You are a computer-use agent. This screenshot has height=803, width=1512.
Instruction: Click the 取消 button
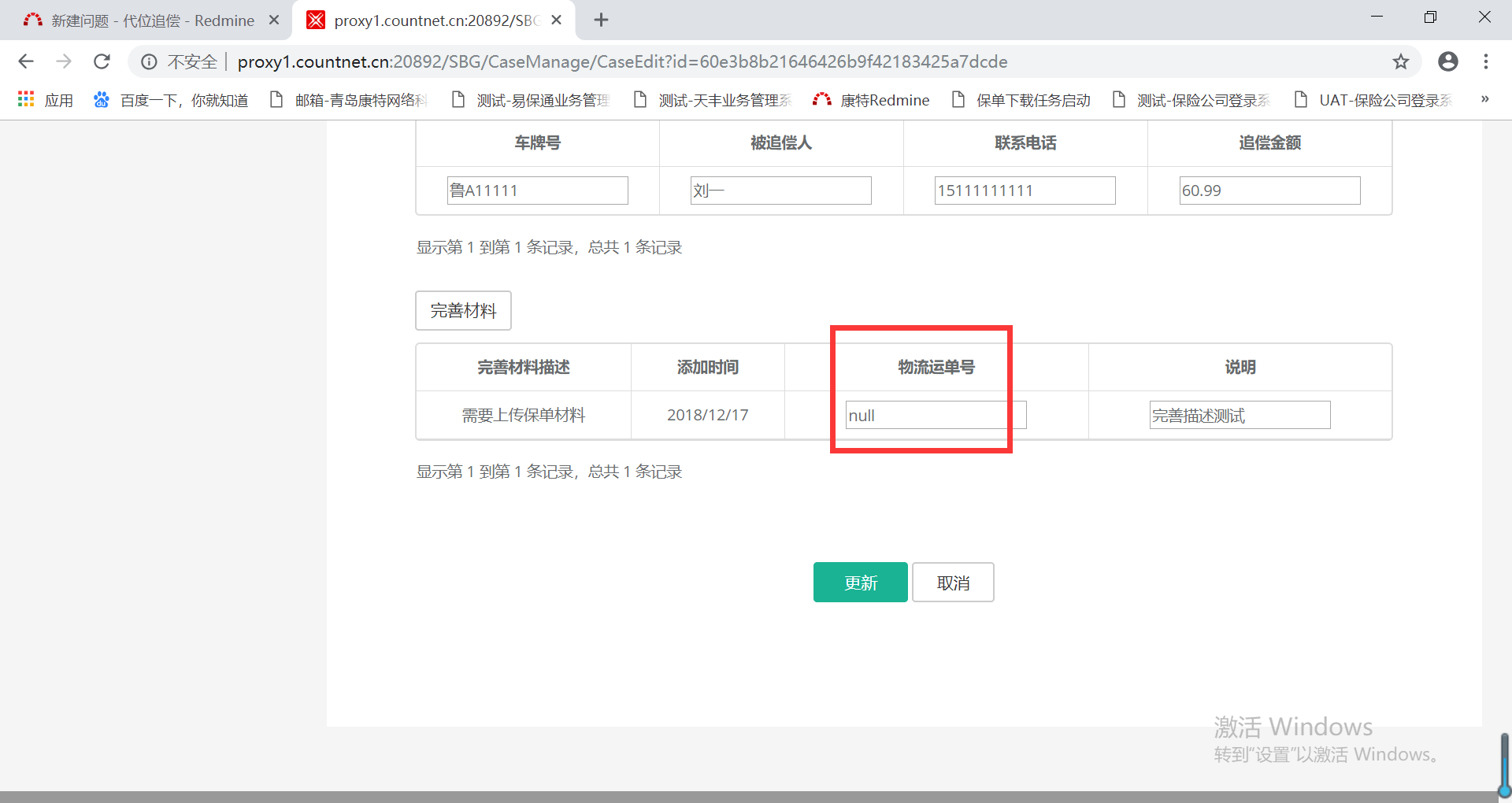click(954, 583)
